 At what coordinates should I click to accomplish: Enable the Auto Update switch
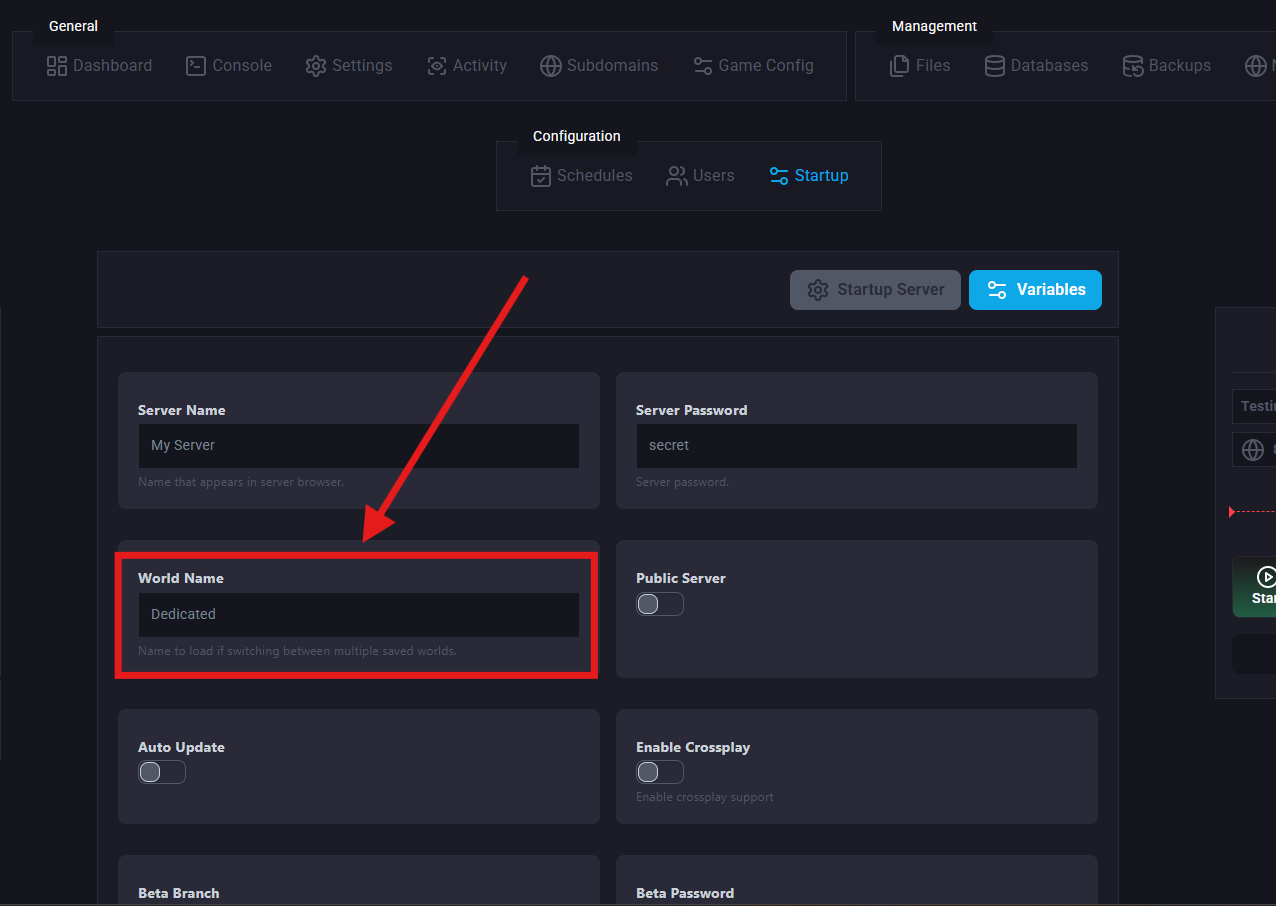162,772
